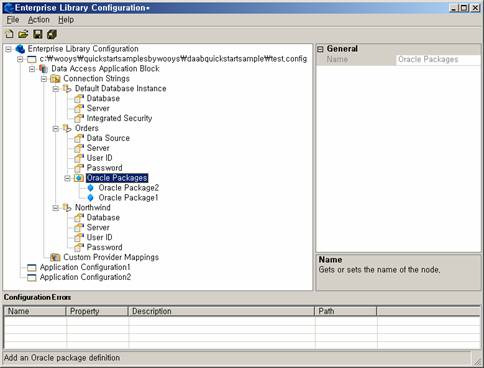Click the Data Access Application Block icon
The image size is (484, 368).
(x=44, y=69)
